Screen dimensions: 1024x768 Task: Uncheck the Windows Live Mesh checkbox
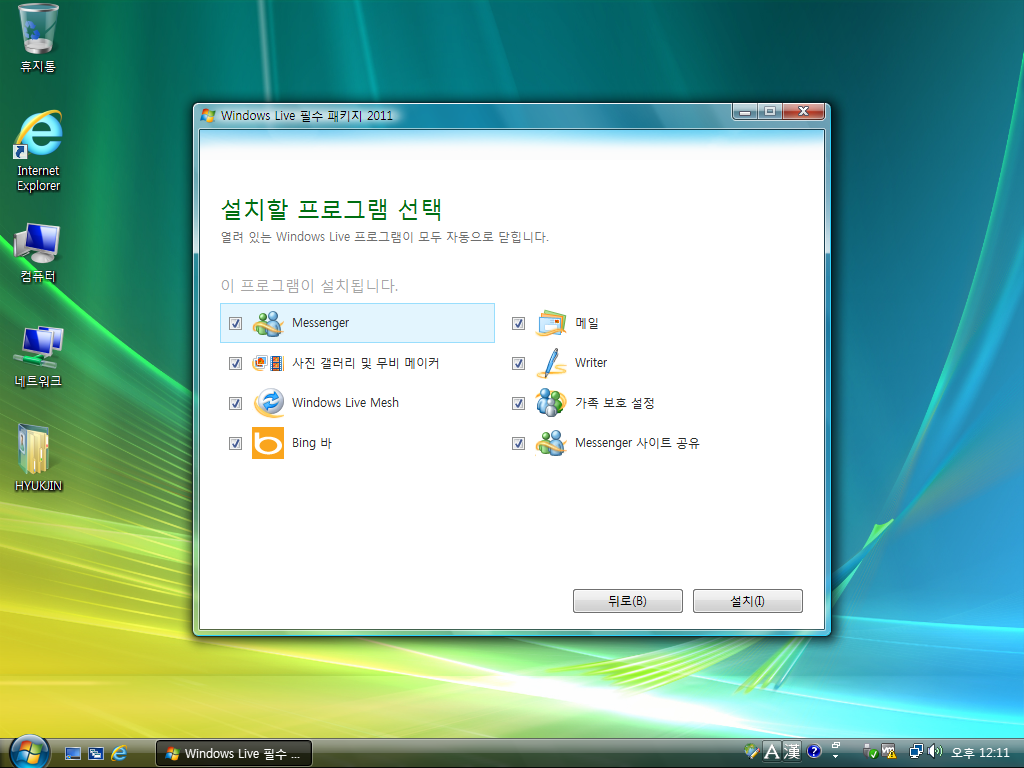236,404
